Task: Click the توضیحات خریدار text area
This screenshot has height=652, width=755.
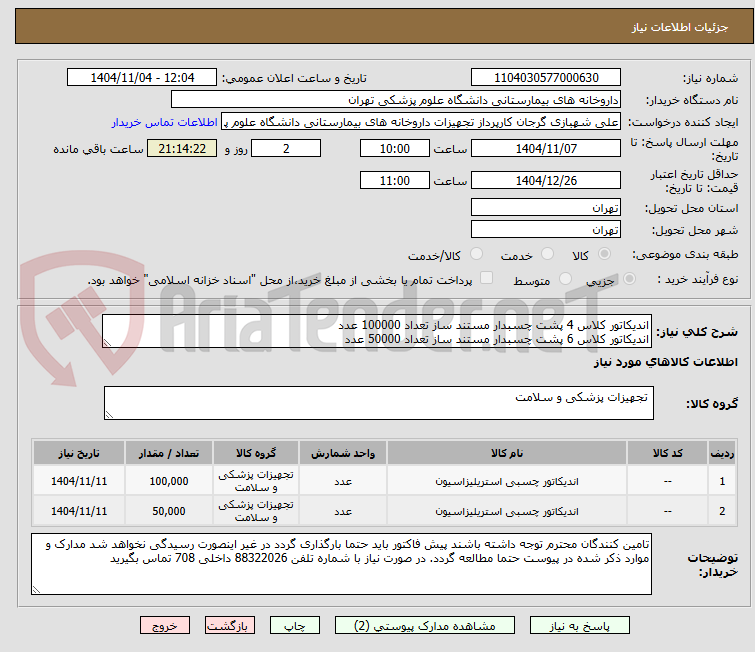Action: pos(341,564)
